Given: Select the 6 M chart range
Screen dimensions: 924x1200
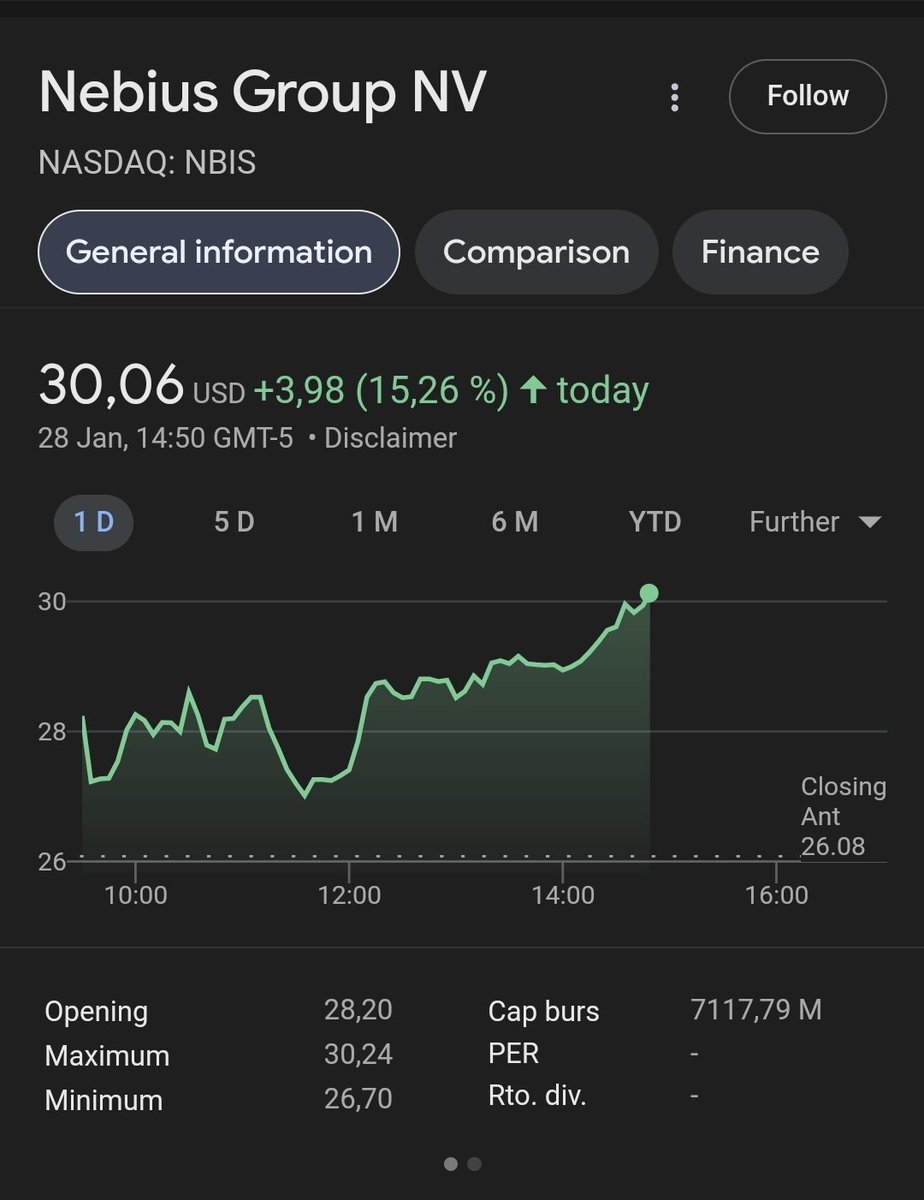Looking at the screenshot, I should coord(515,522).
